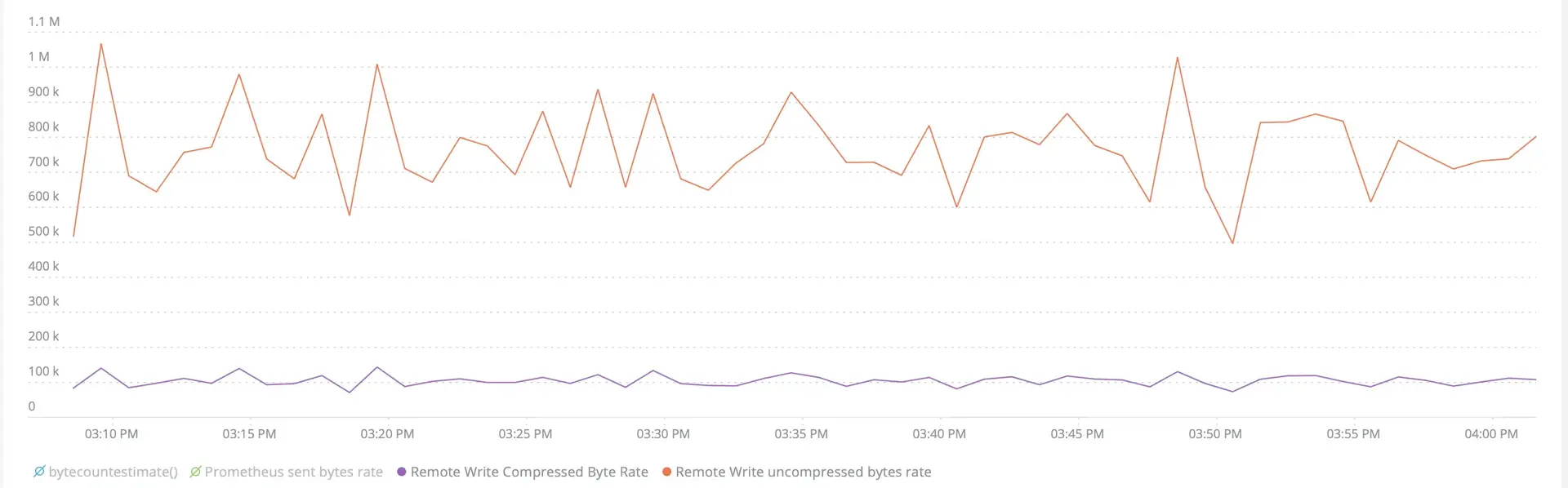Select the 03:10 PM x-axis label
The width and height of the screenshot is (1568, 488).
click(111, 434)
